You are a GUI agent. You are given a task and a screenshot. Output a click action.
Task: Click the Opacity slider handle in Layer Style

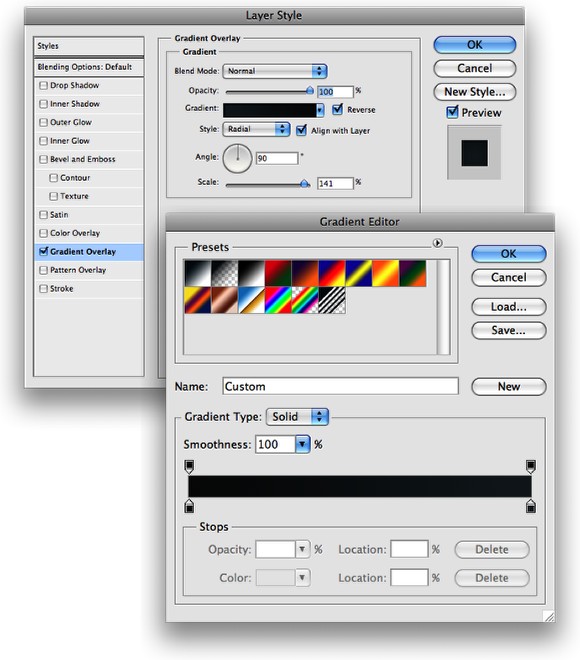point(310,90)
